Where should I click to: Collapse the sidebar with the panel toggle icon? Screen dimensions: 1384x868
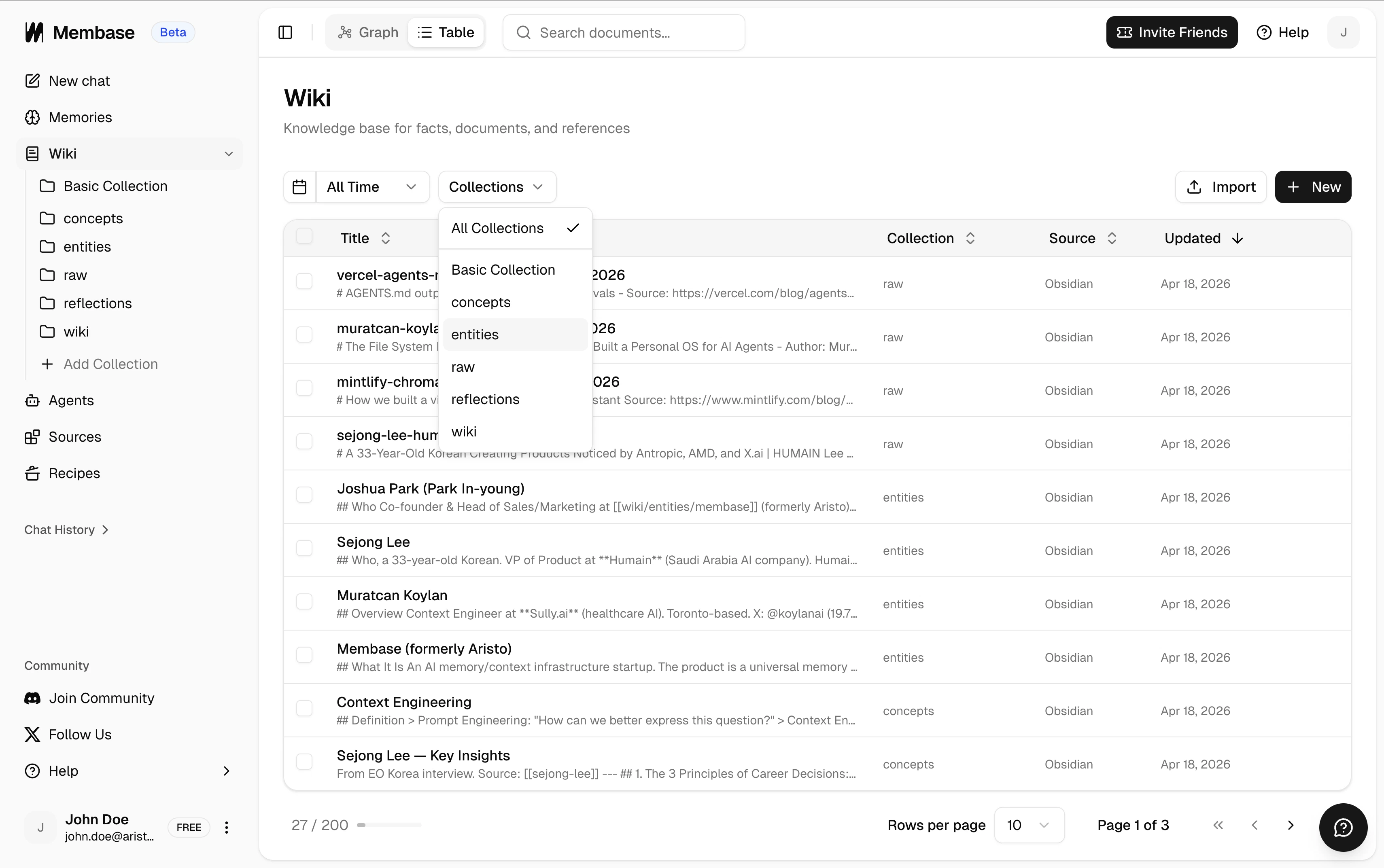click(285, 32)
